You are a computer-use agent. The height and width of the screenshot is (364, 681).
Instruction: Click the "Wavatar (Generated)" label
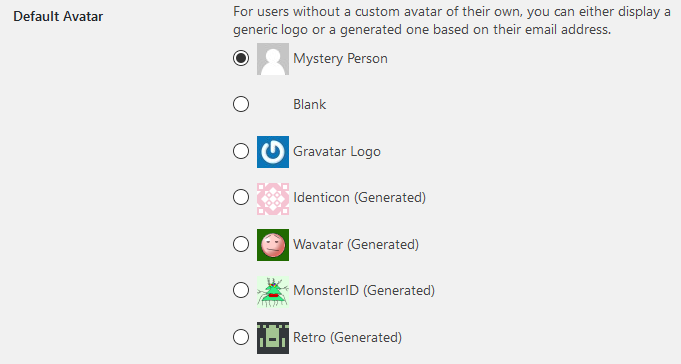356,245
